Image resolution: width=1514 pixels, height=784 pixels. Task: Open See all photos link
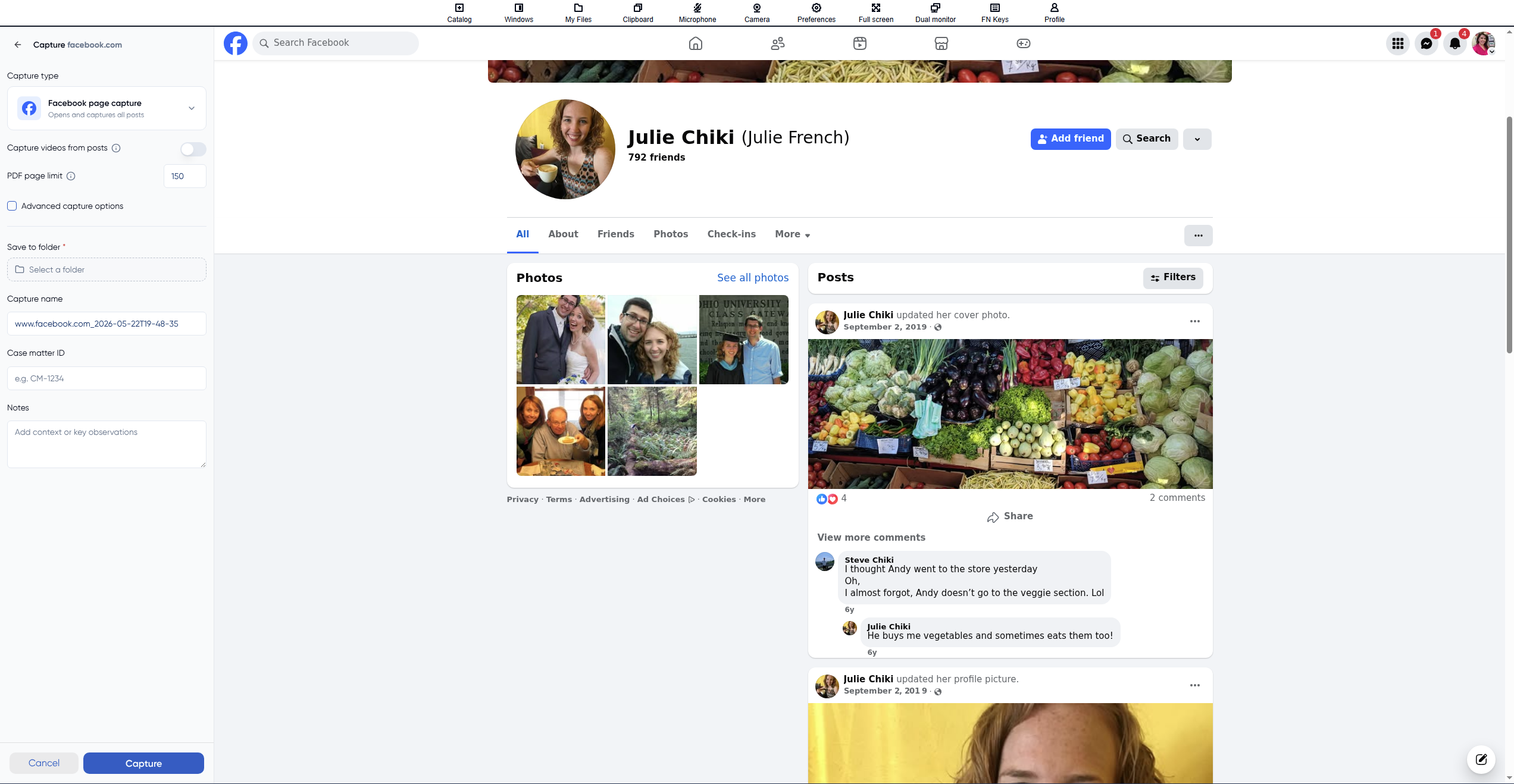coord(753,278)
